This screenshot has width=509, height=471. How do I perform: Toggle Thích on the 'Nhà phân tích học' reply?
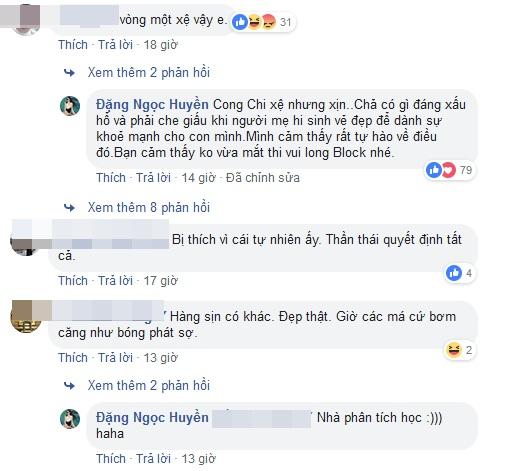111,459
